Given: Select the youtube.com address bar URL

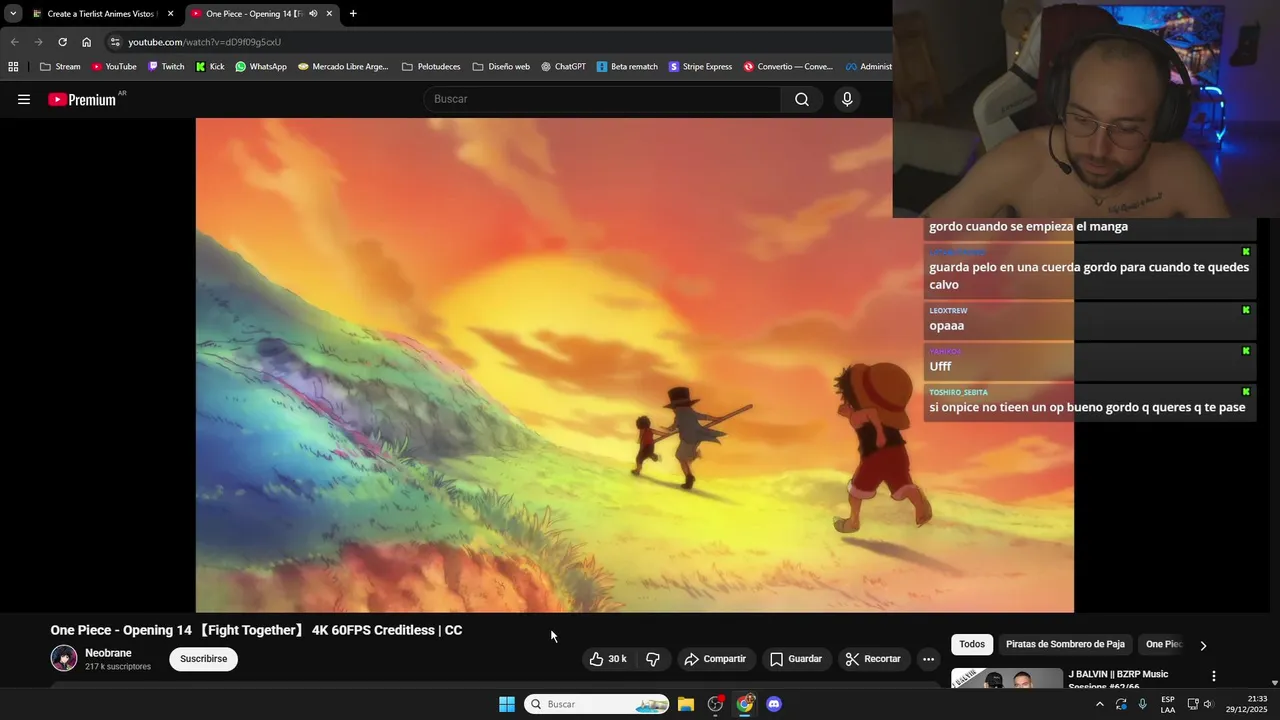Looking at the screenshot, I should coord(204,42).
